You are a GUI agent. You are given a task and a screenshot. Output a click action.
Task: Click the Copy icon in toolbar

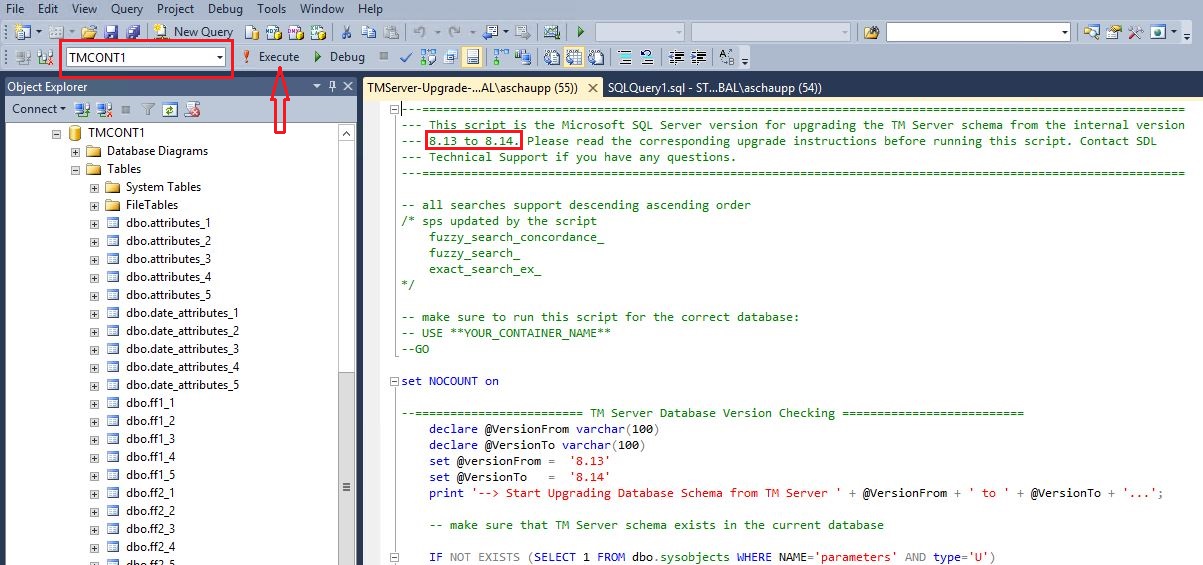368,32
